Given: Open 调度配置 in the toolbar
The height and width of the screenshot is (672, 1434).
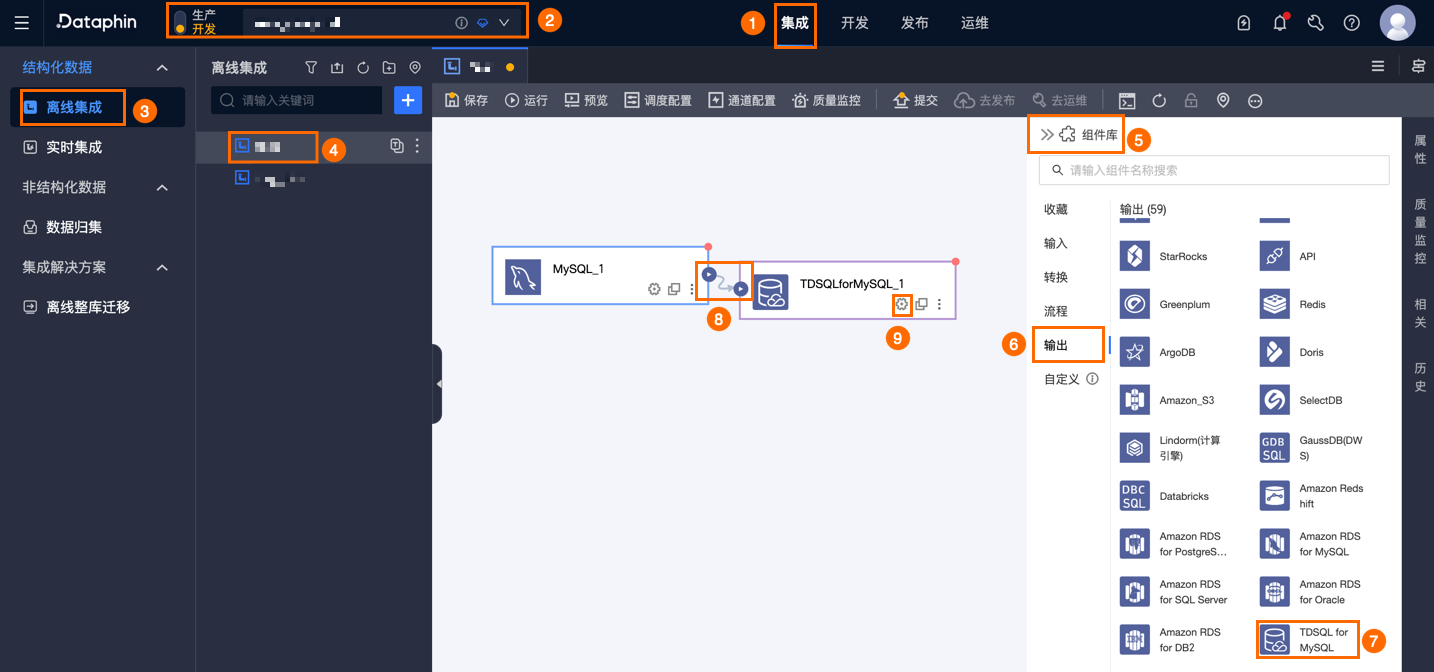Looking at the screenshot, I should [658, 100].
